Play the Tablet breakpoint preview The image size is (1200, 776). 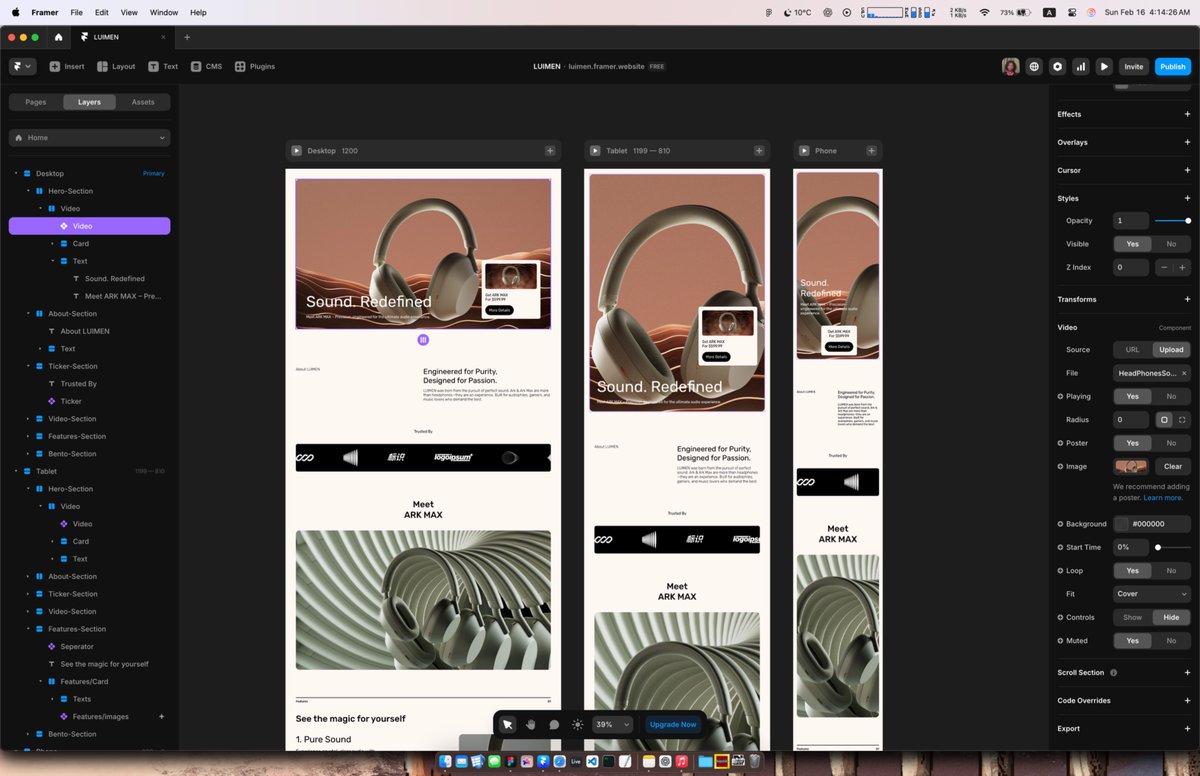click(595, 151)
